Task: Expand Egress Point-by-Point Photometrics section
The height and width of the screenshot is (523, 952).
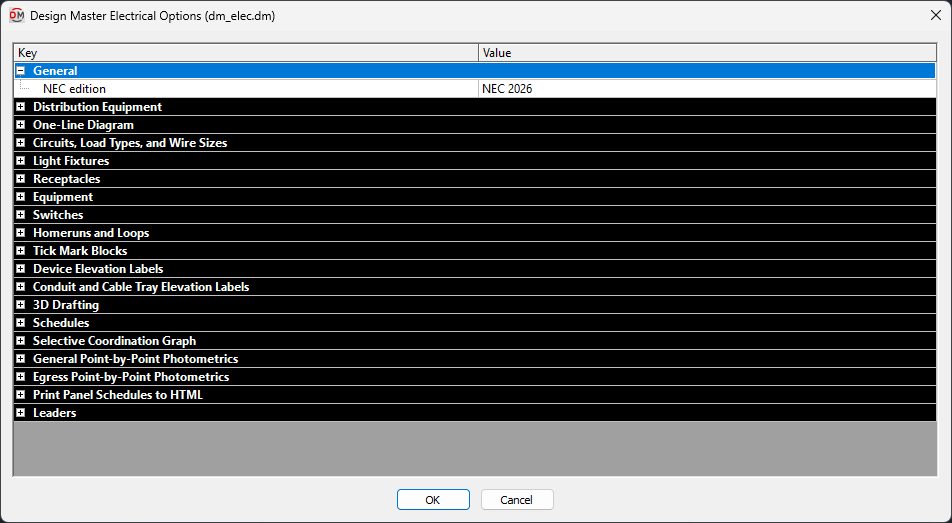Action: [x=21, y=377]
